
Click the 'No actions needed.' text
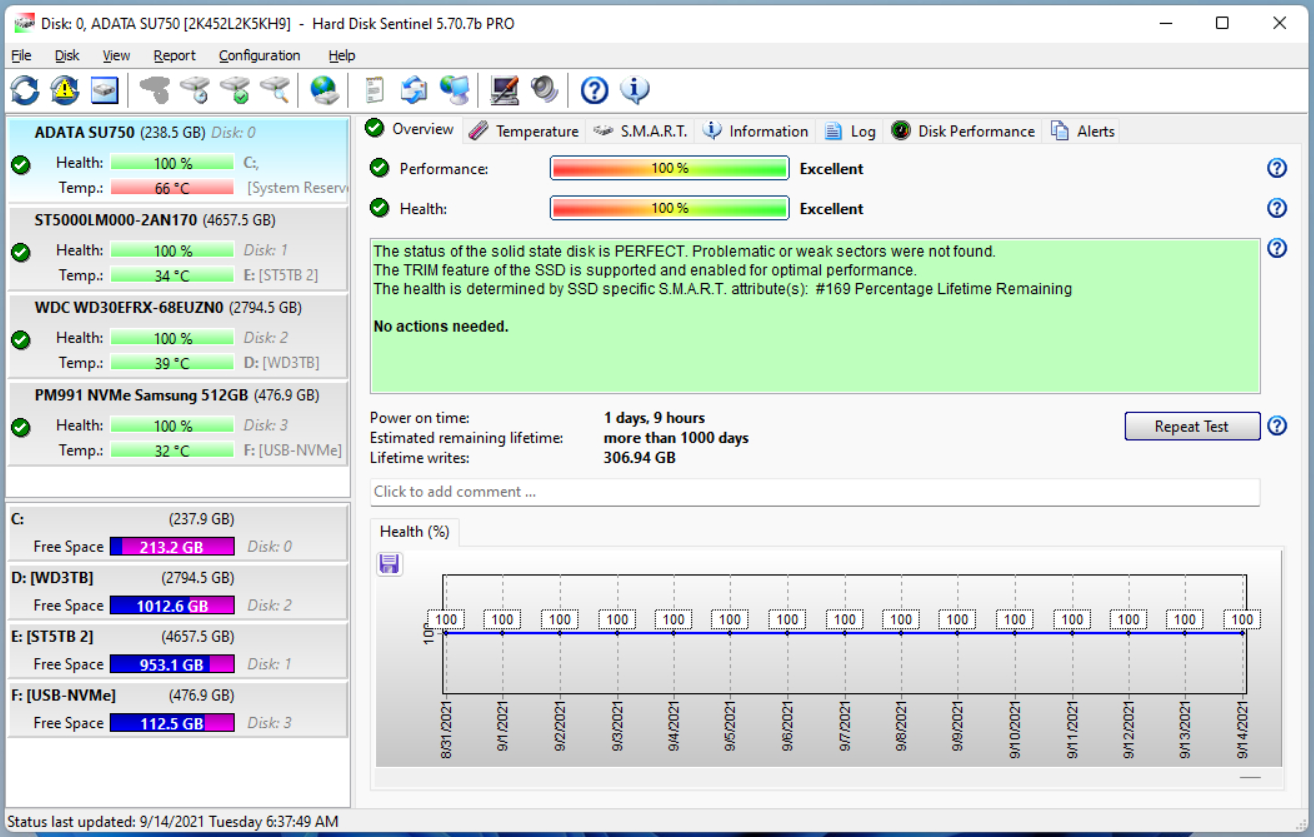pos(441,326)
